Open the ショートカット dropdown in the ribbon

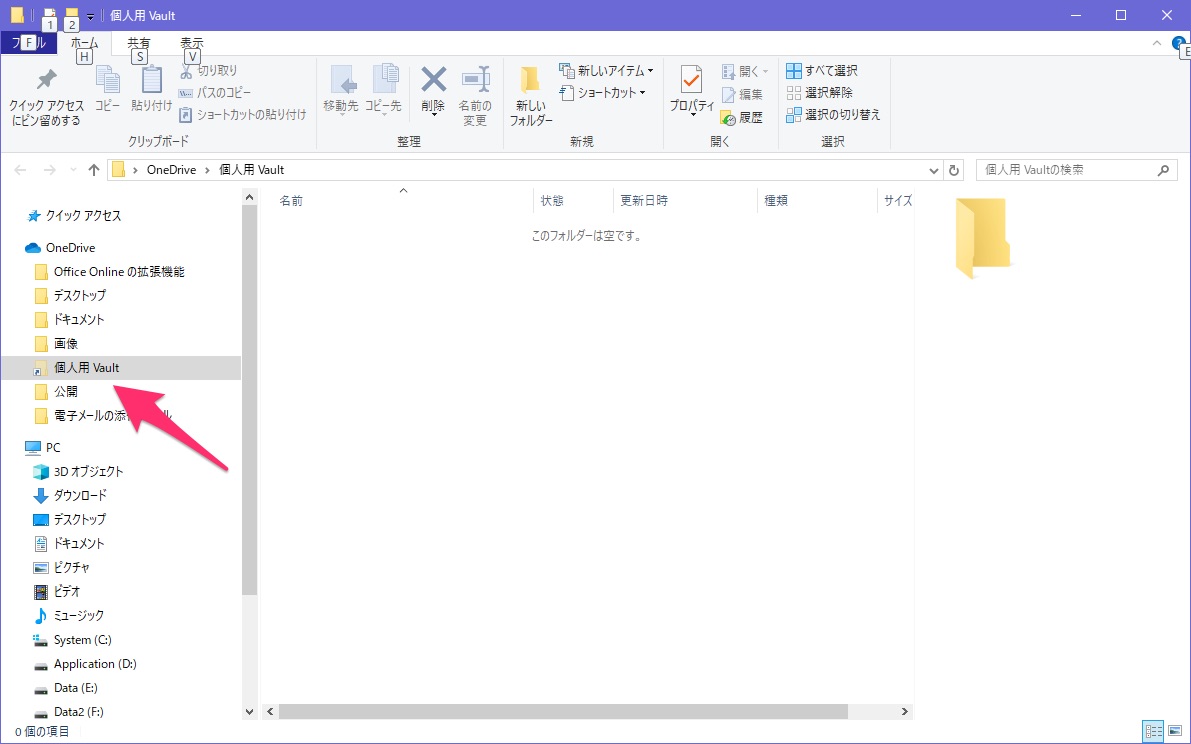tap(602, 93)
